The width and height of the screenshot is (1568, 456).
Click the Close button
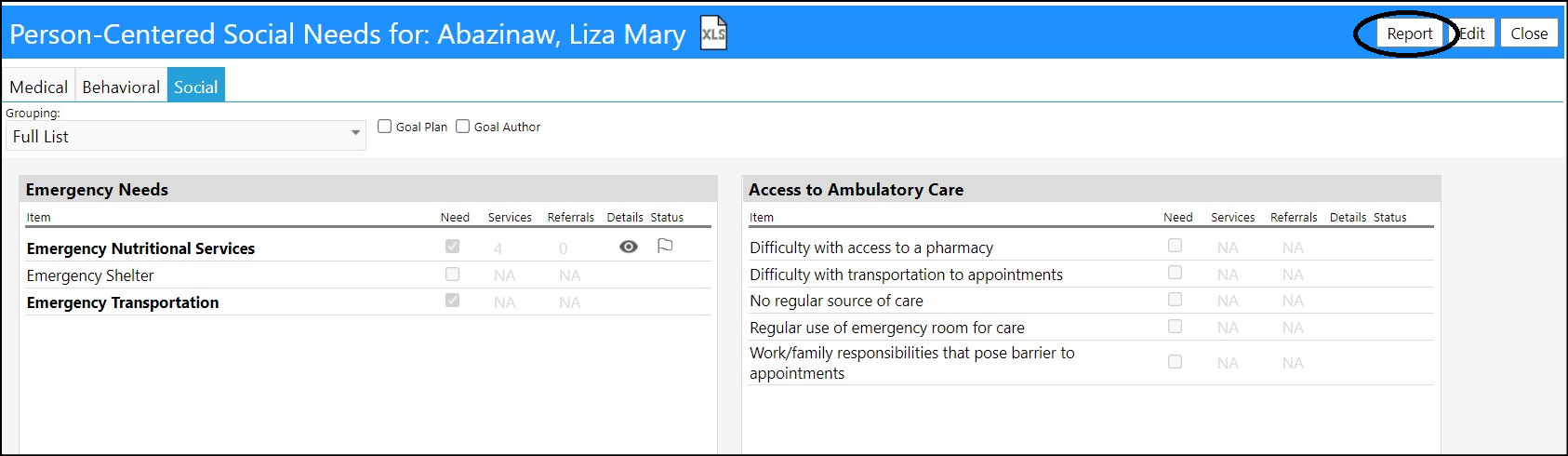point(1529,34)
